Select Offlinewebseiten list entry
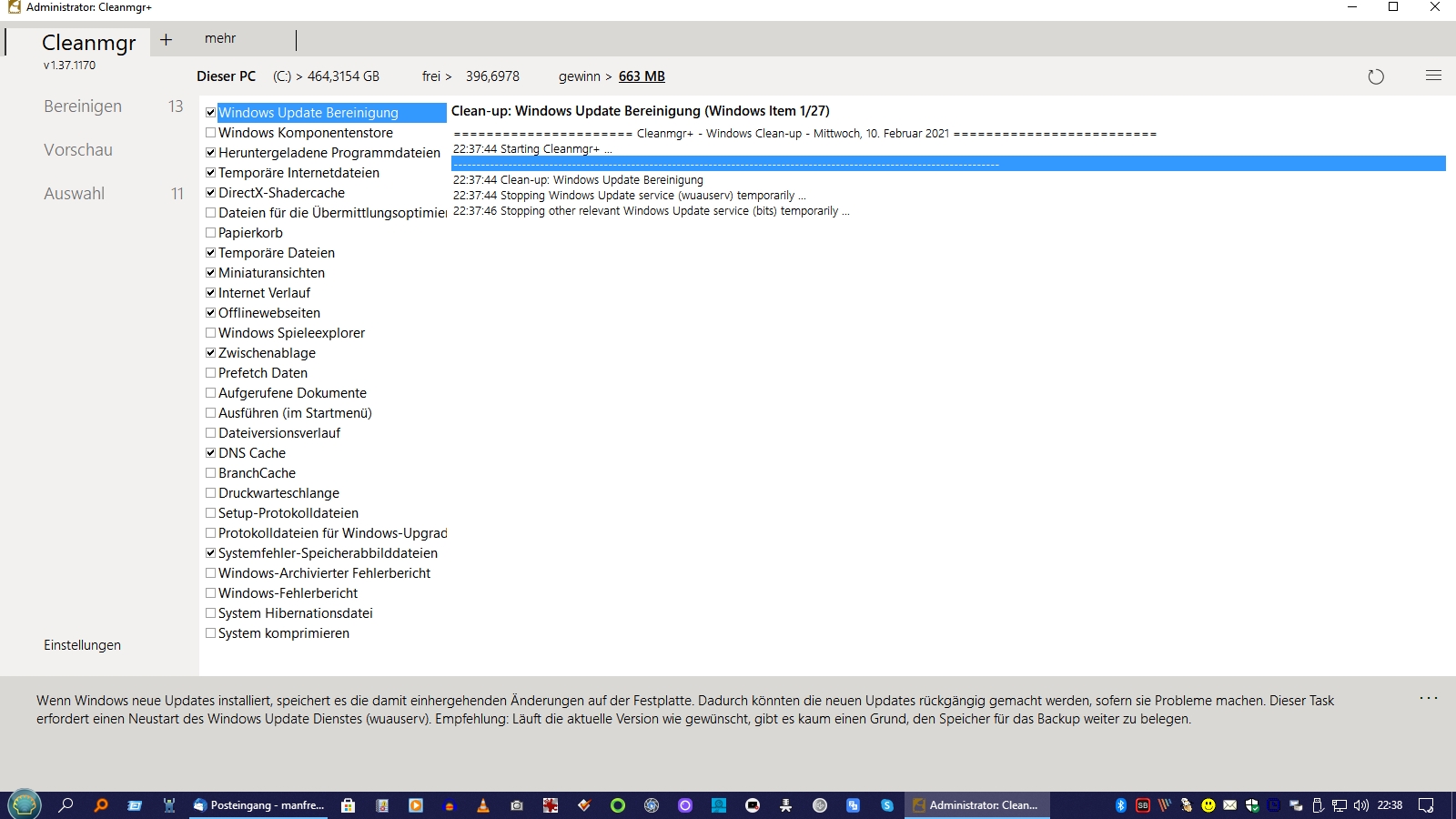 tap(269, 313)
